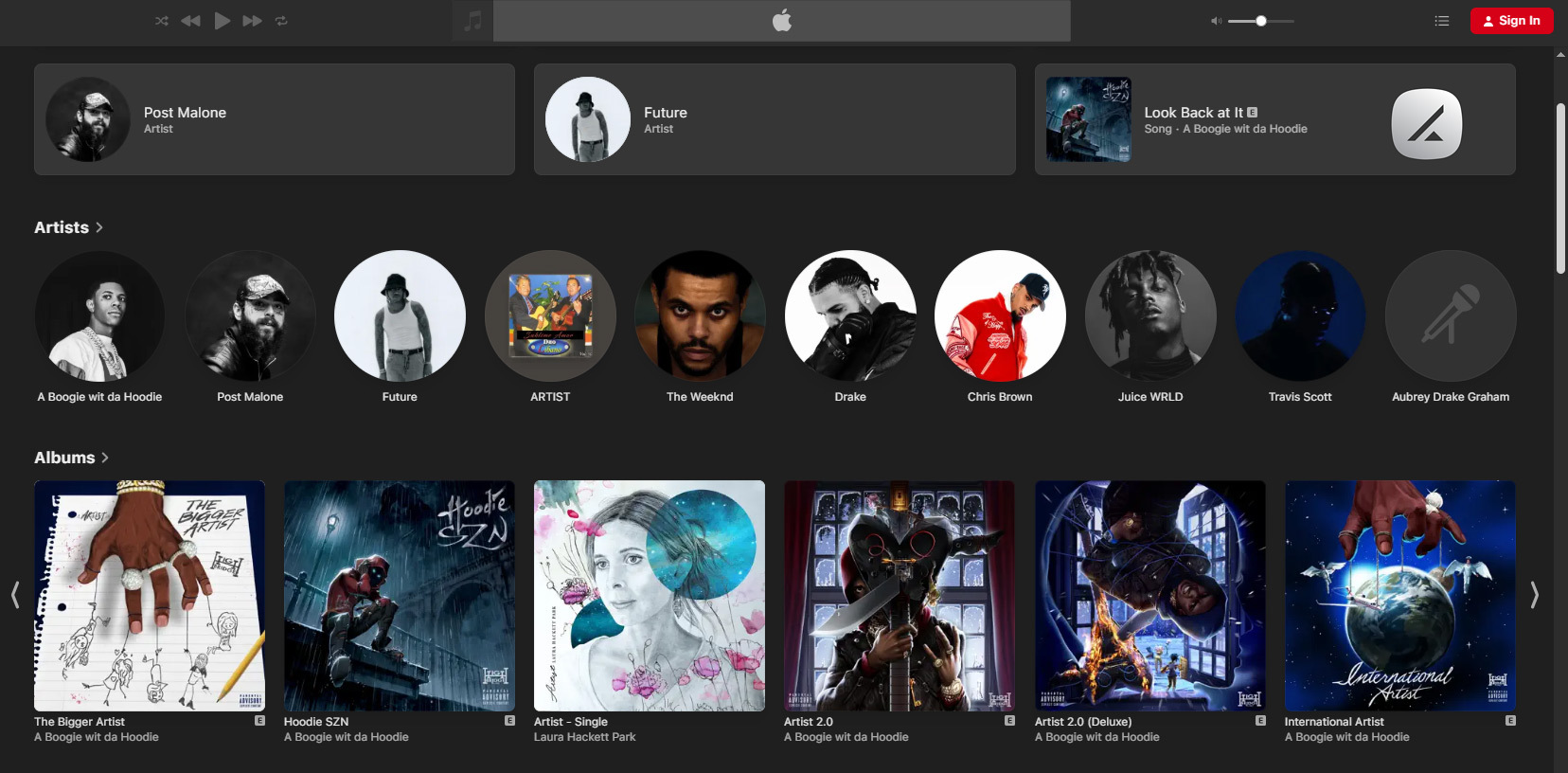Open Juice WRLD's artist photo
Viewport: 1568px width, 773px height.
1150,315
